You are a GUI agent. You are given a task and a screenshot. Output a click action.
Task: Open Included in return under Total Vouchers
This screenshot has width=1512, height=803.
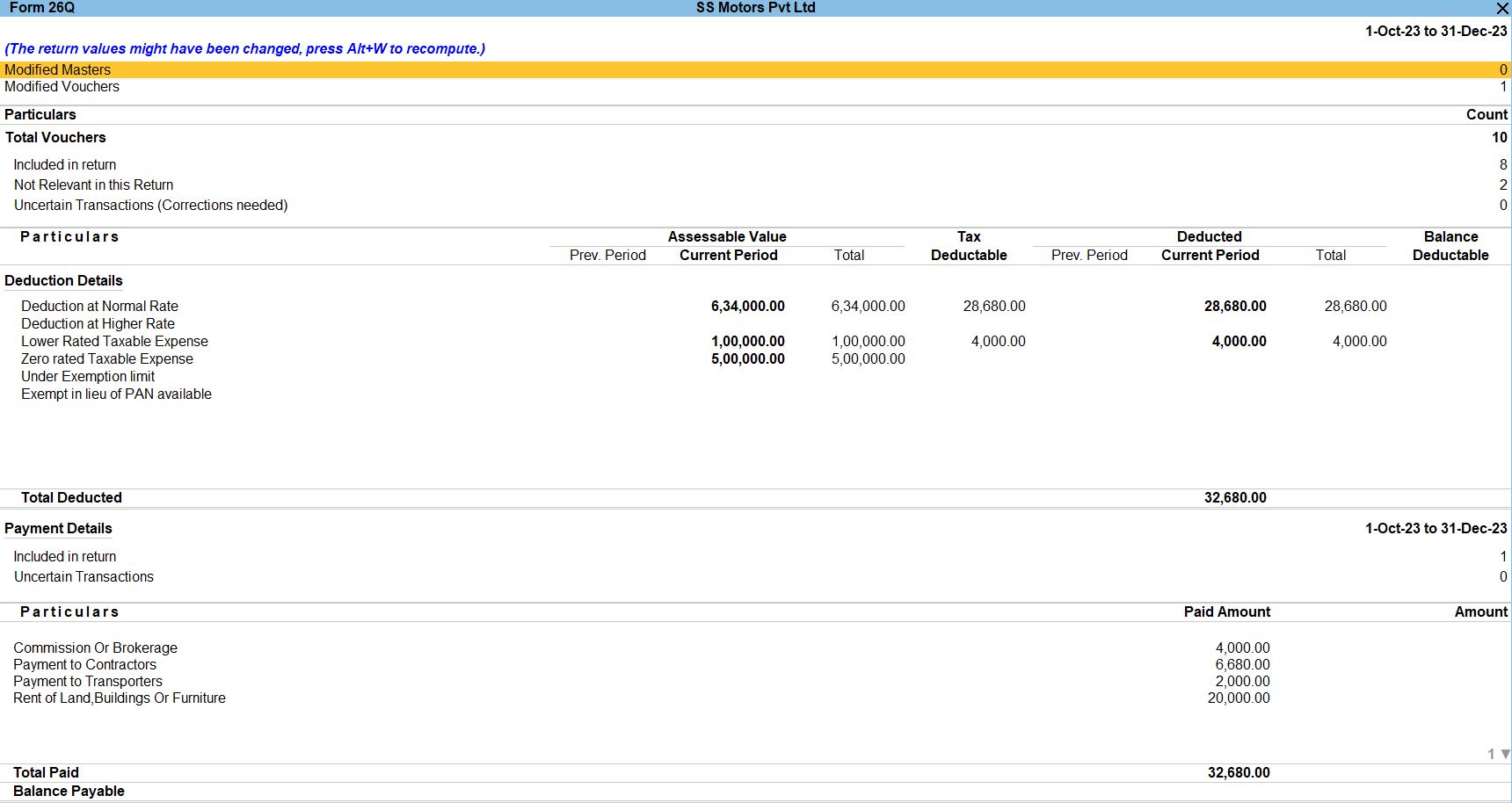click(65, 164)
